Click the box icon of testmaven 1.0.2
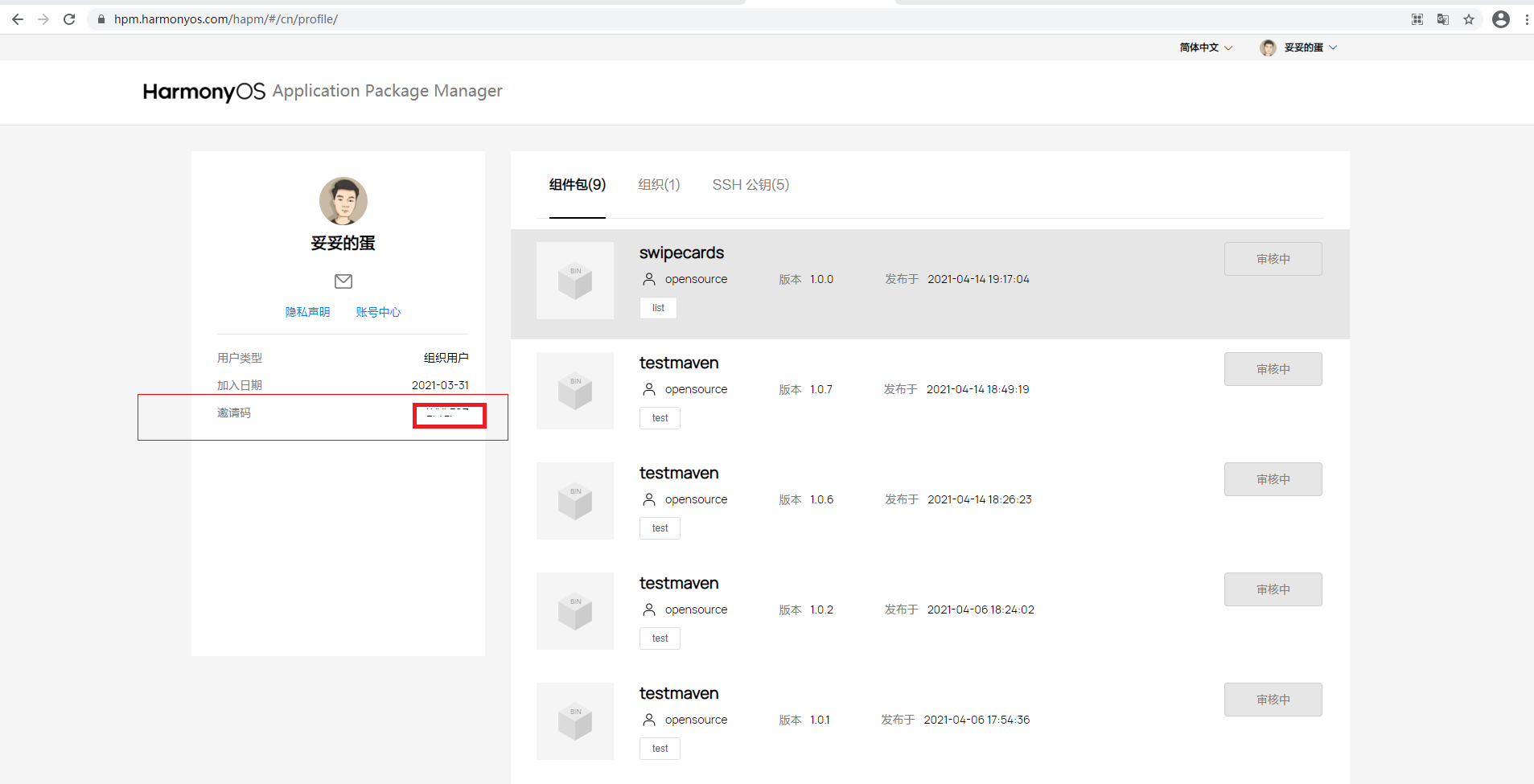 coord(575,611)
